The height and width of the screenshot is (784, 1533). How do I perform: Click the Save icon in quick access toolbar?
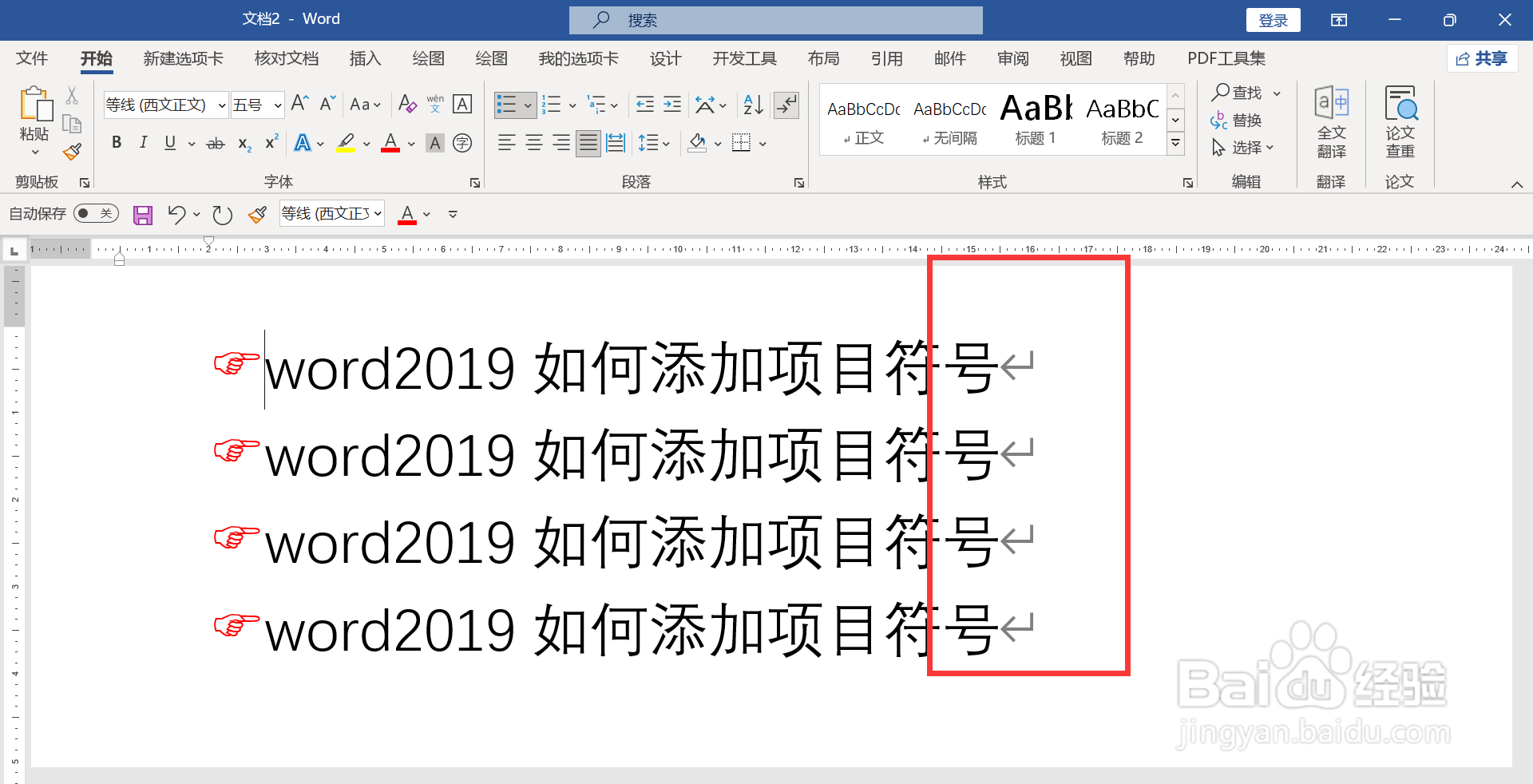point(143,215)
